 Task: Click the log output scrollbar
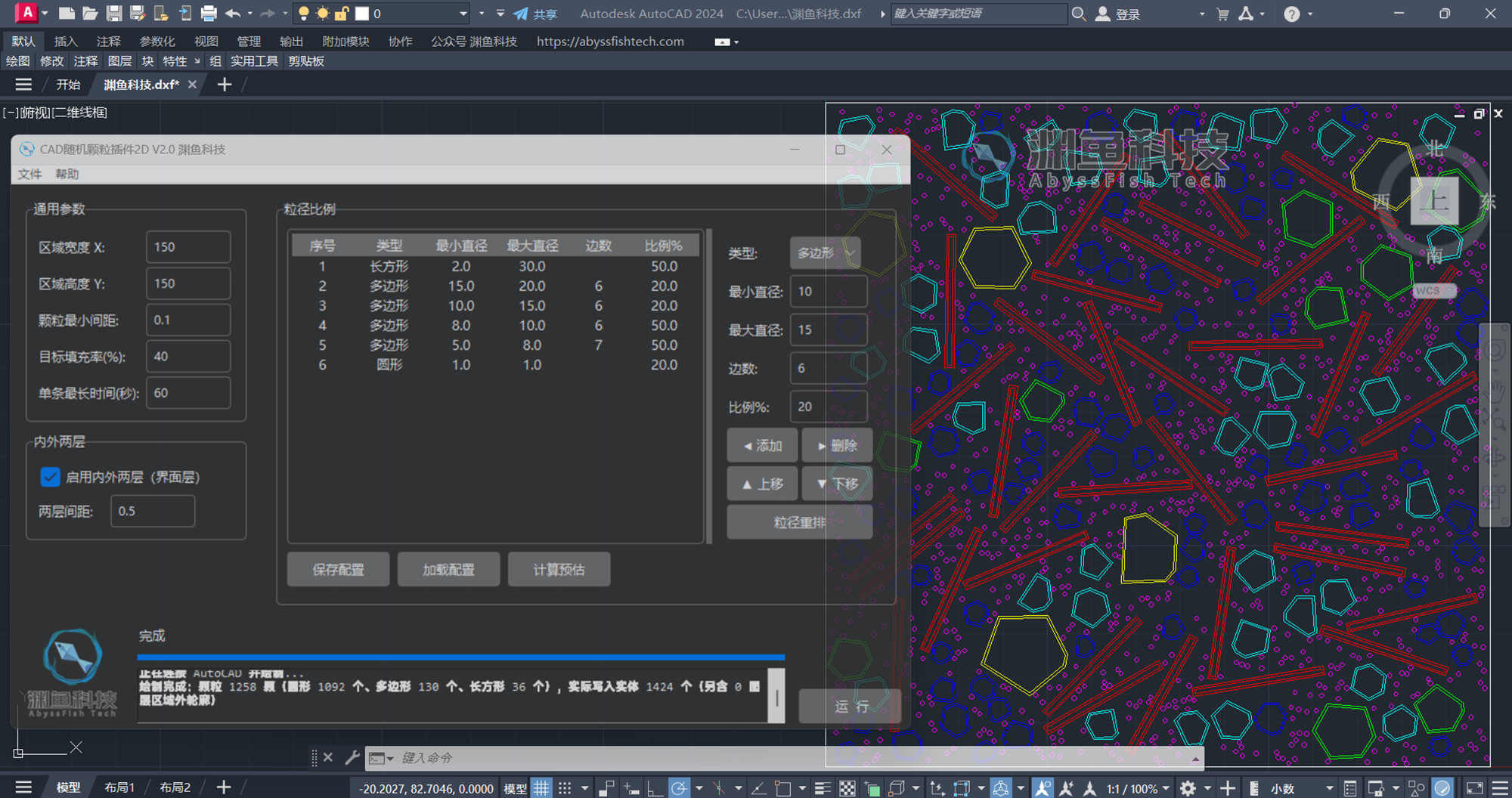pos(776,696)
